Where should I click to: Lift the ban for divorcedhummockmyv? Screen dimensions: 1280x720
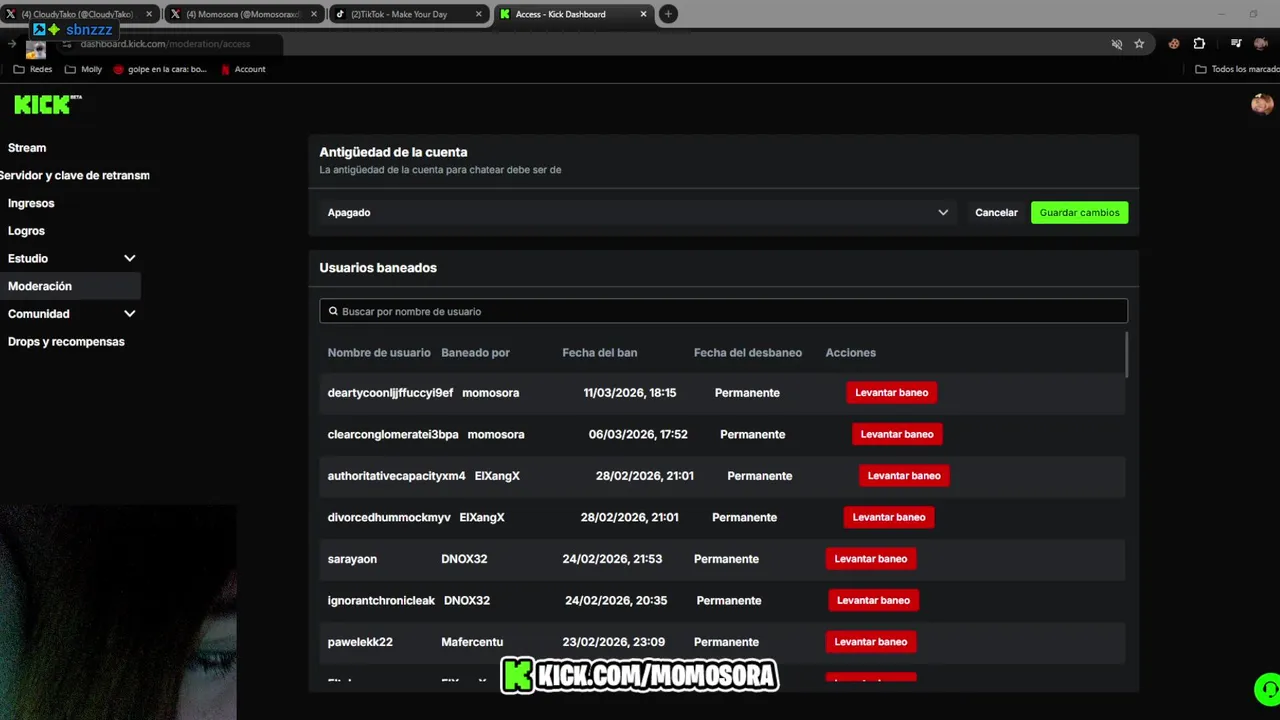[x=889, y=517]
